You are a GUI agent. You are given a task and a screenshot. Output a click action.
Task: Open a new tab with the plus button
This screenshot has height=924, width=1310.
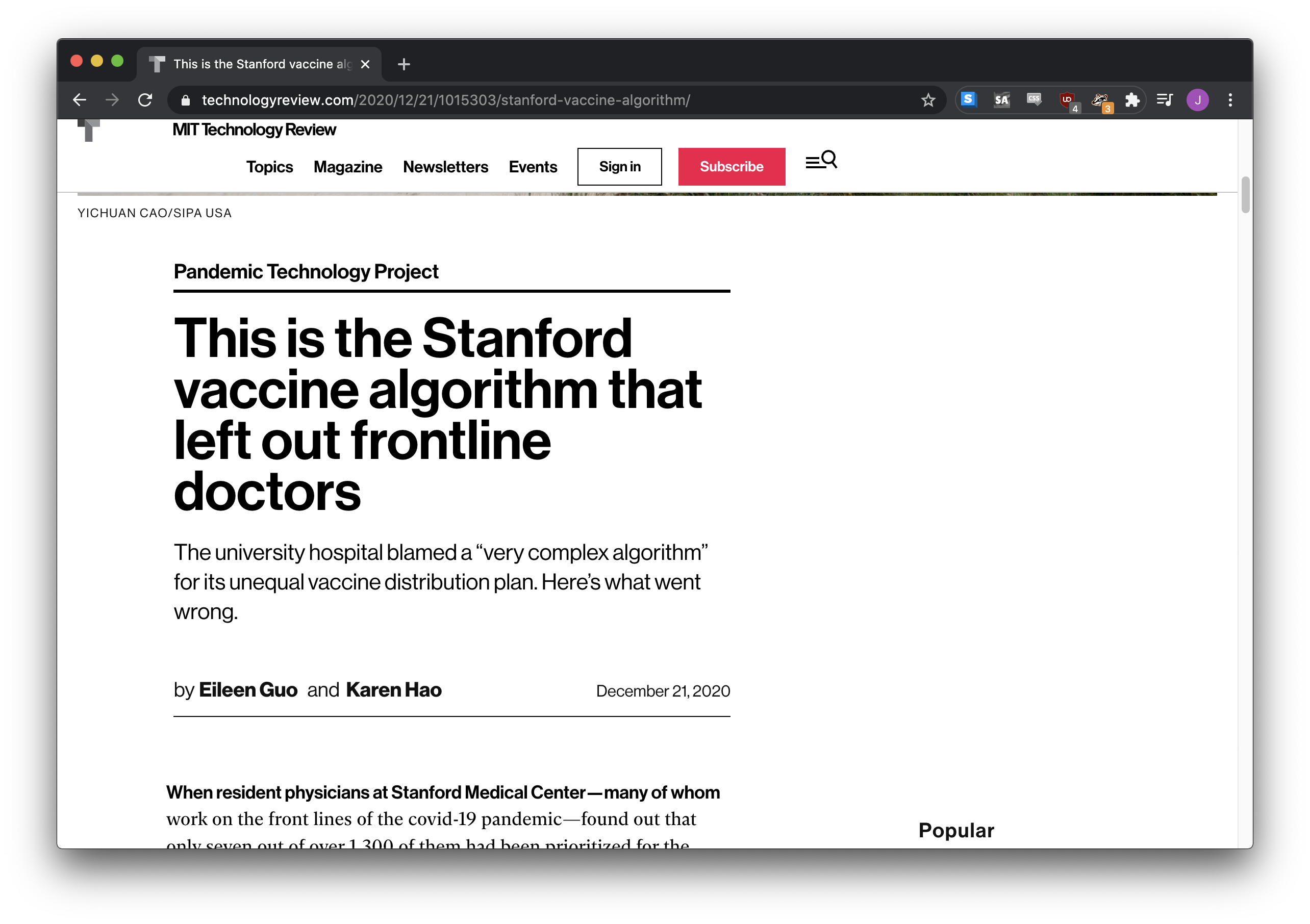click(x=404, y=64)
